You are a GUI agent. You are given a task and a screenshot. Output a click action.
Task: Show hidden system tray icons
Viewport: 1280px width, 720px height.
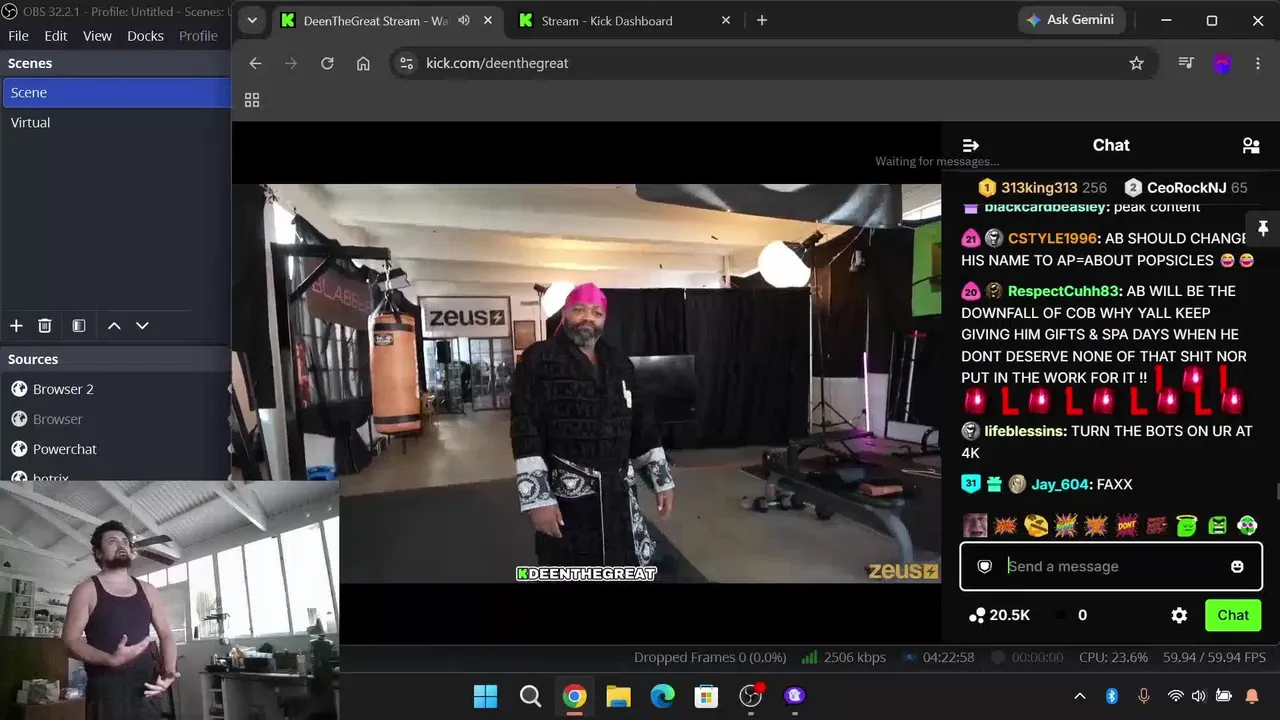point(1079,696)
